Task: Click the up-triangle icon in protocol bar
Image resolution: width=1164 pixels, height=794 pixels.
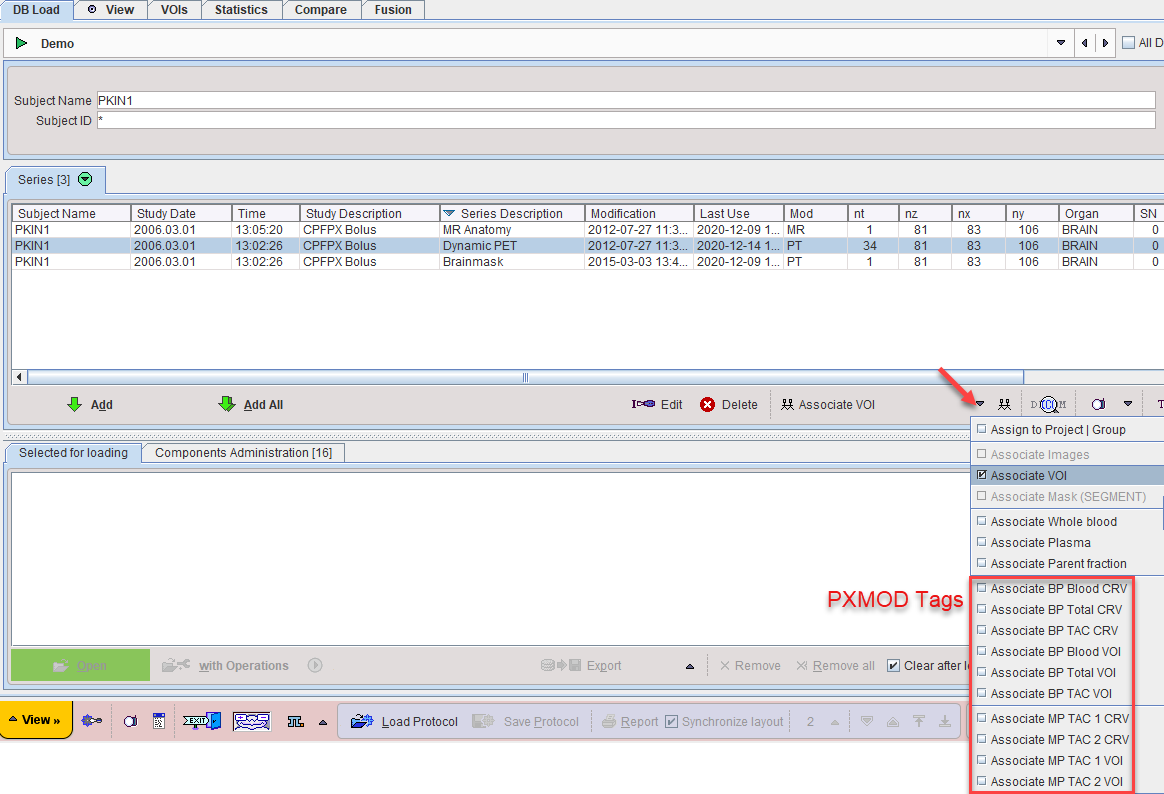Action: tap(893, 721)
